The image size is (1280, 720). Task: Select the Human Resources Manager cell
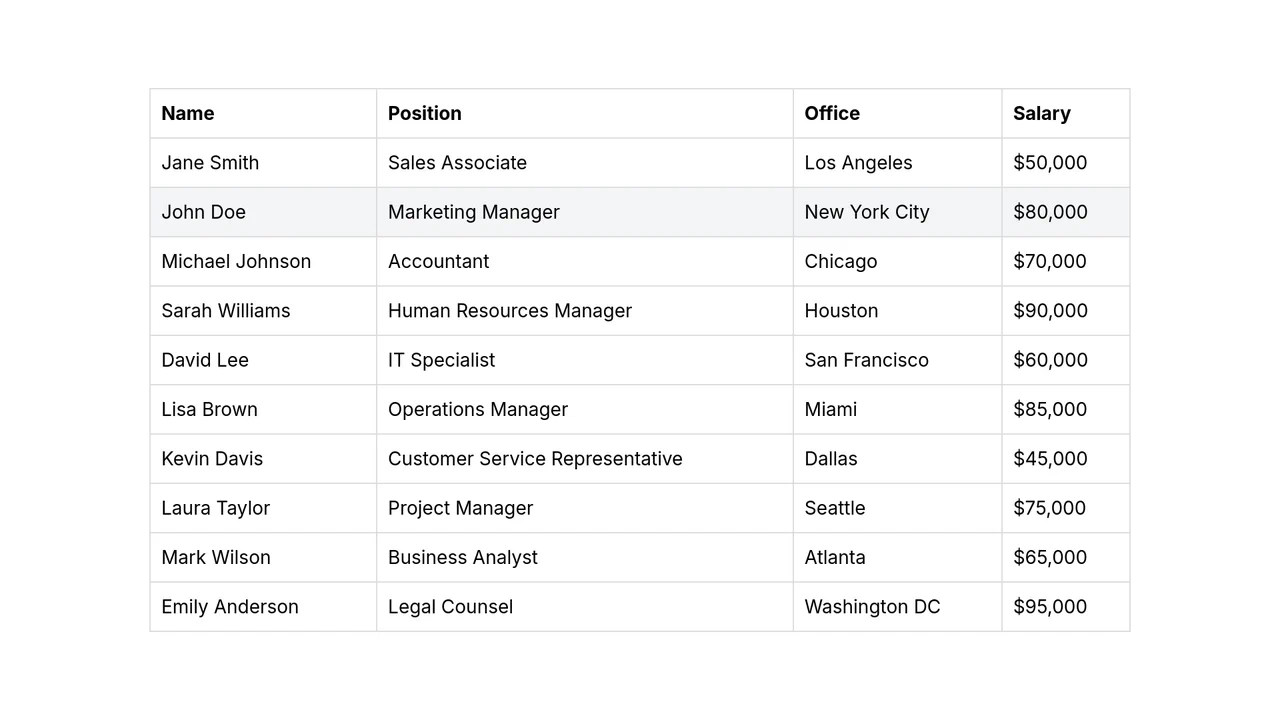click(585, 311)
